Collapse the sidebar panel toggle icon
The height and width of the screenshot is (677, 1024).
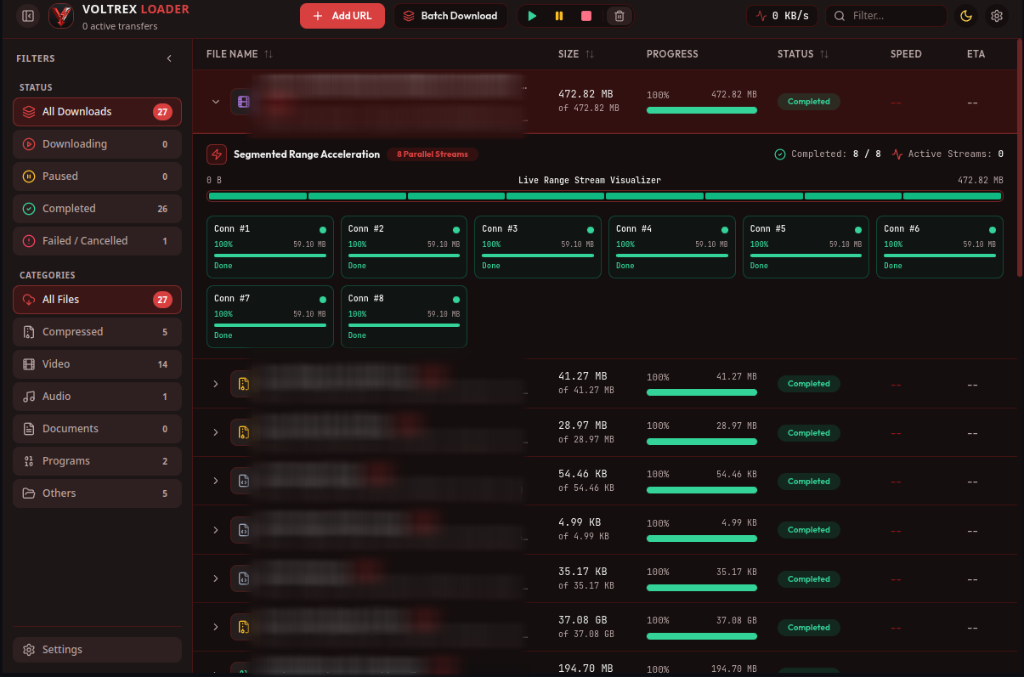pyautogui.click(x=28, y=16)
